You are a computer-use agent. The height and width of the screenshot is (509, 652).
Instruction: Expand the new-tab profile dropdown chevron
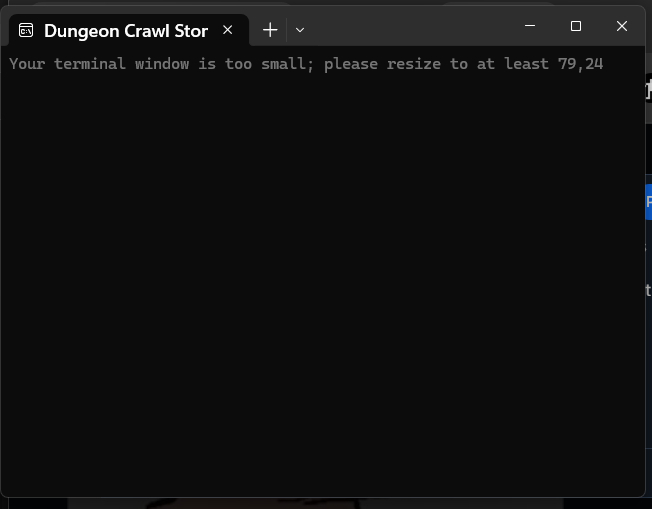[300, 30]
